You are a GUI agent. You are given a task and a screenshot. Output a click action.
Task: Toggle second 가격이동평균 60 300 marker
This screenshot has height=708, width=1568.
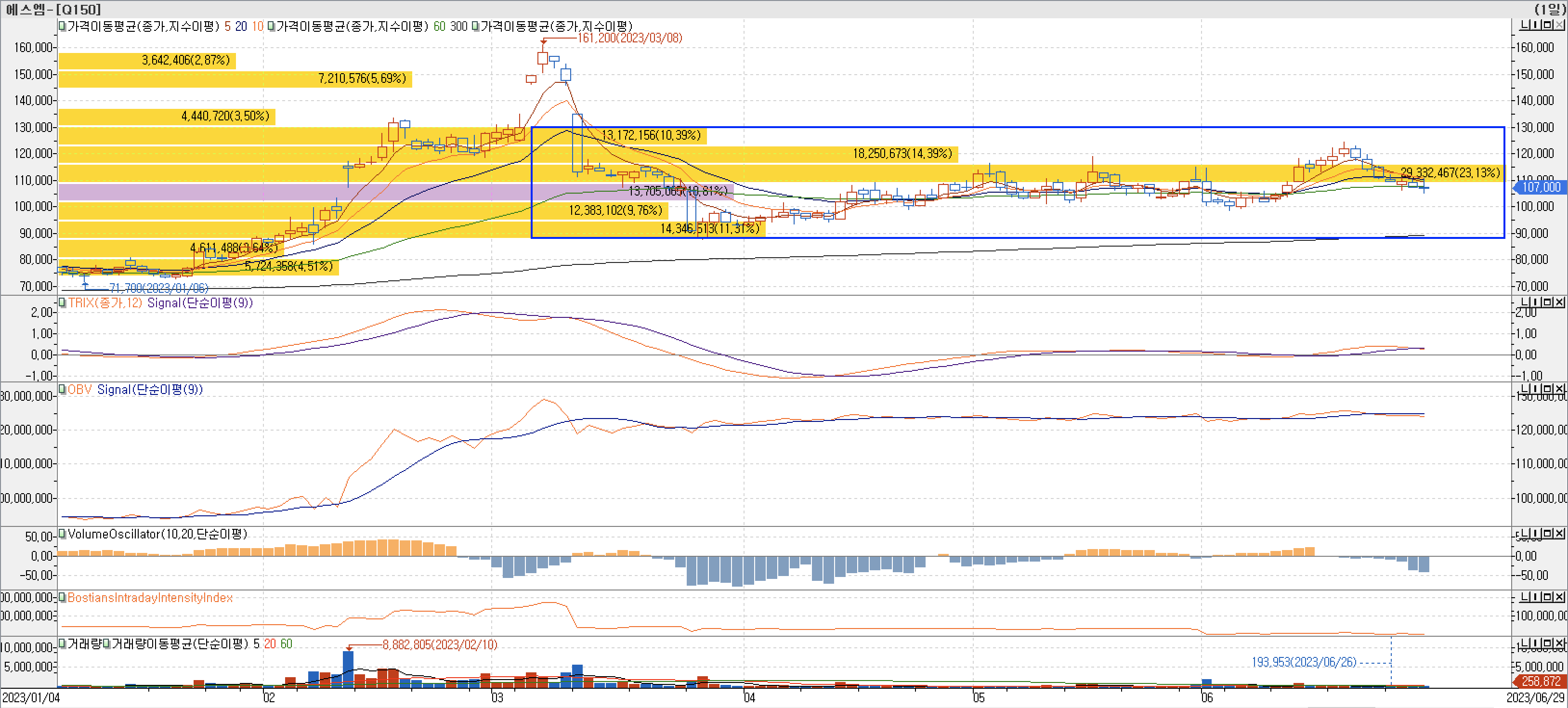[271, 26]
